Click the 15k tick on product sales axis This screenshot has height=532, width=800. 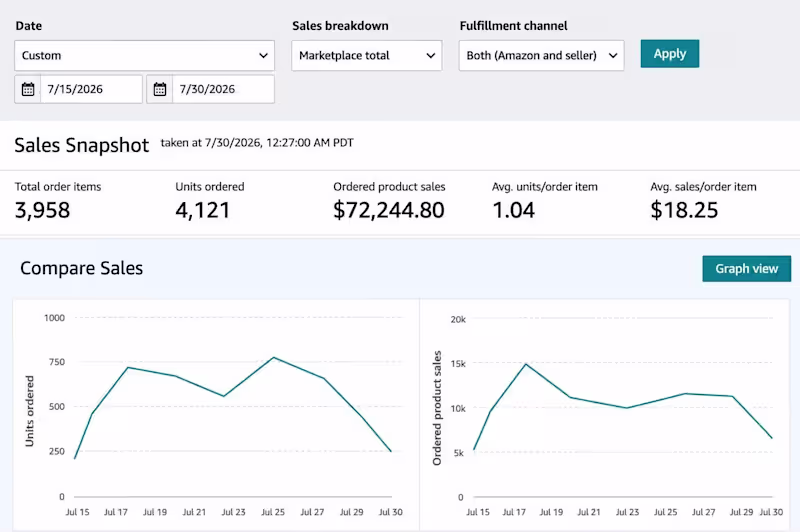[458, 364]
